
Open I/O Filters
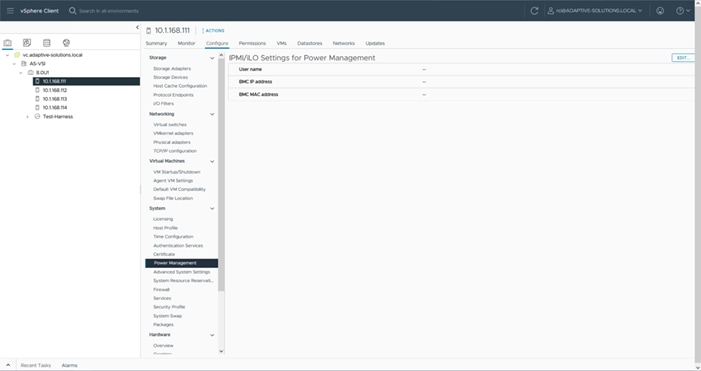tap(164, 104)
